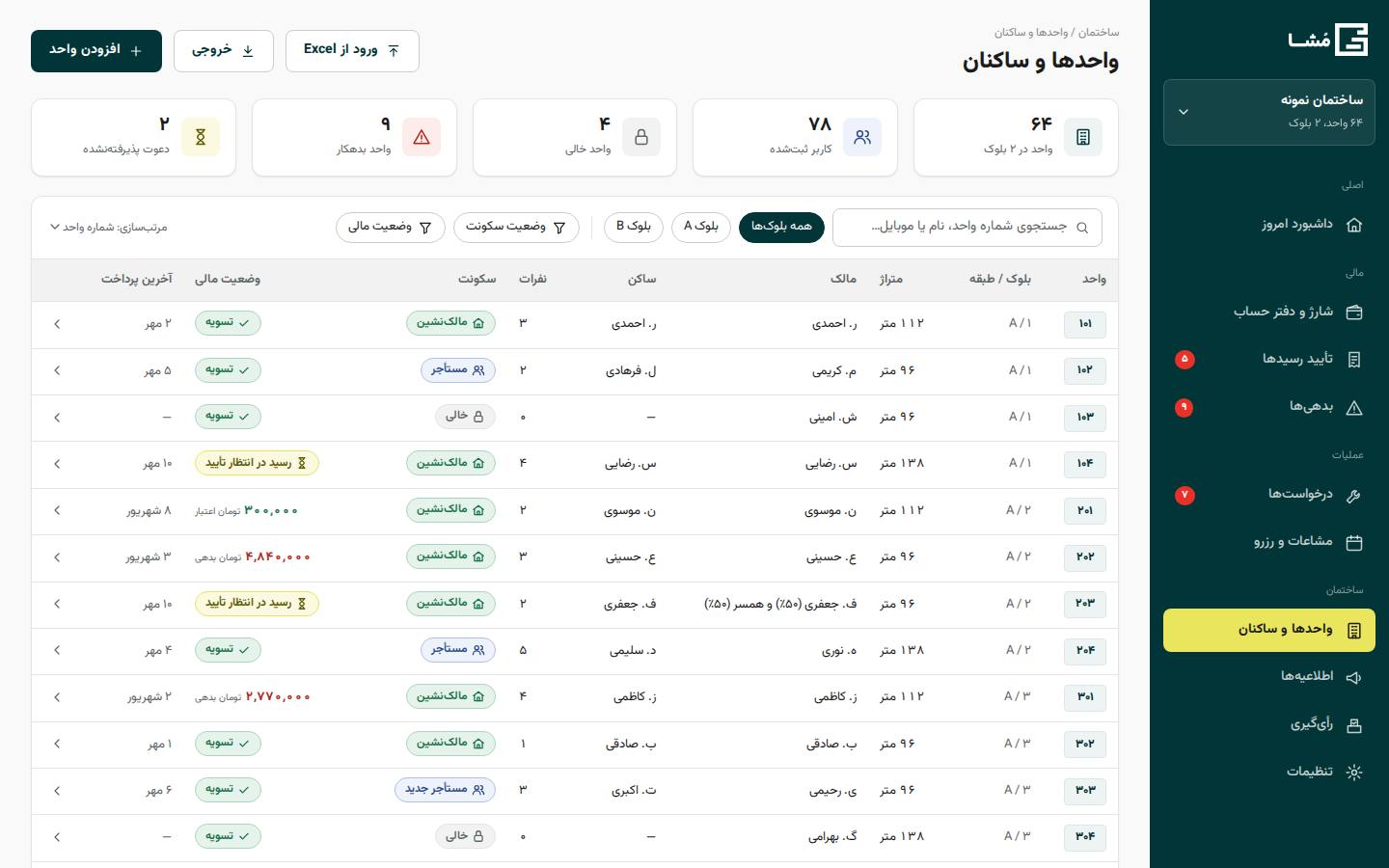Click the plus icon in افزودن واحد
The height and width of the screenshot is (868, 1389).
click(x=136, y=51)
